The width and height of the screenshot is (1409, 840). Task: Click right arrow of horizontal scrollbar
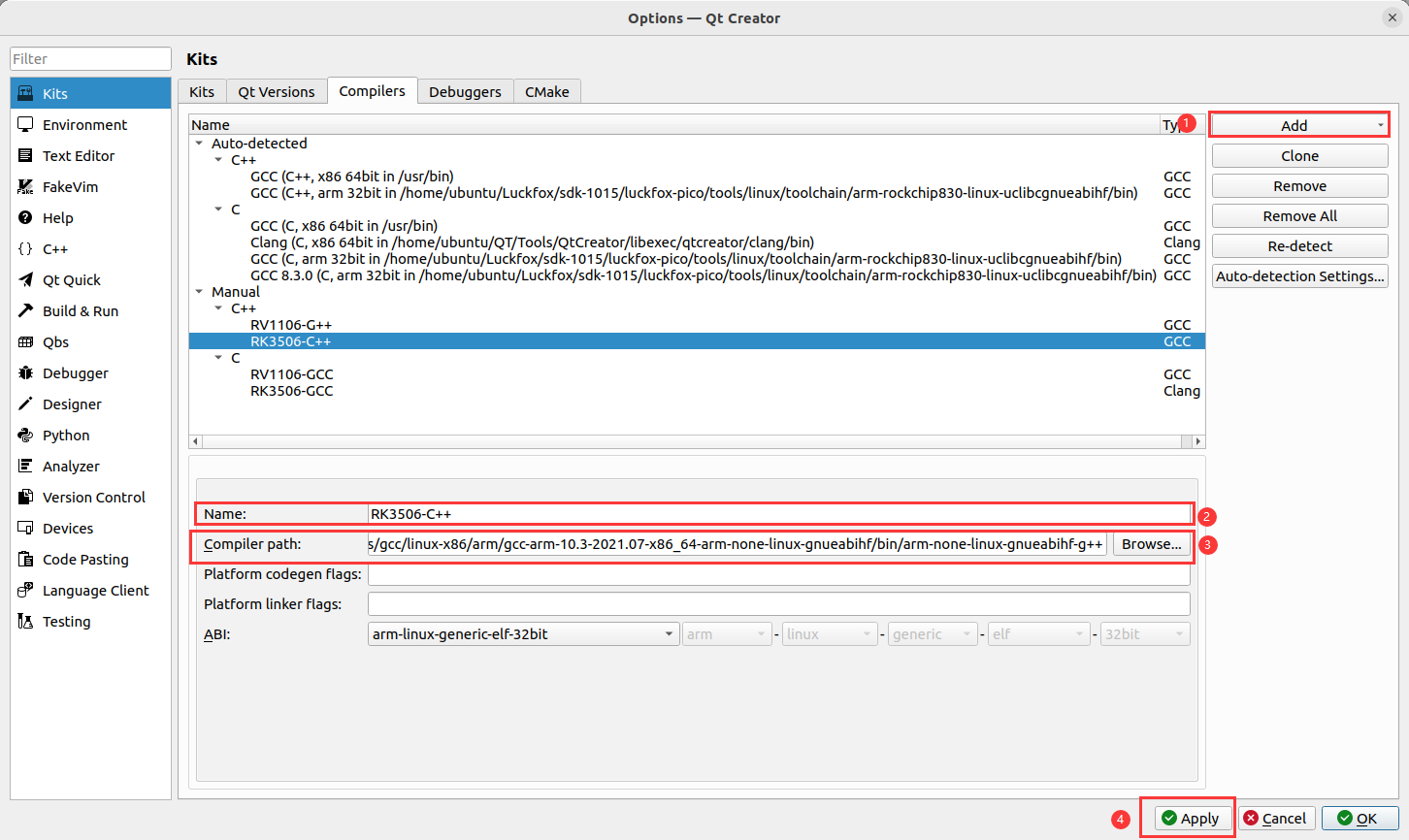[x=1197, y=441]
